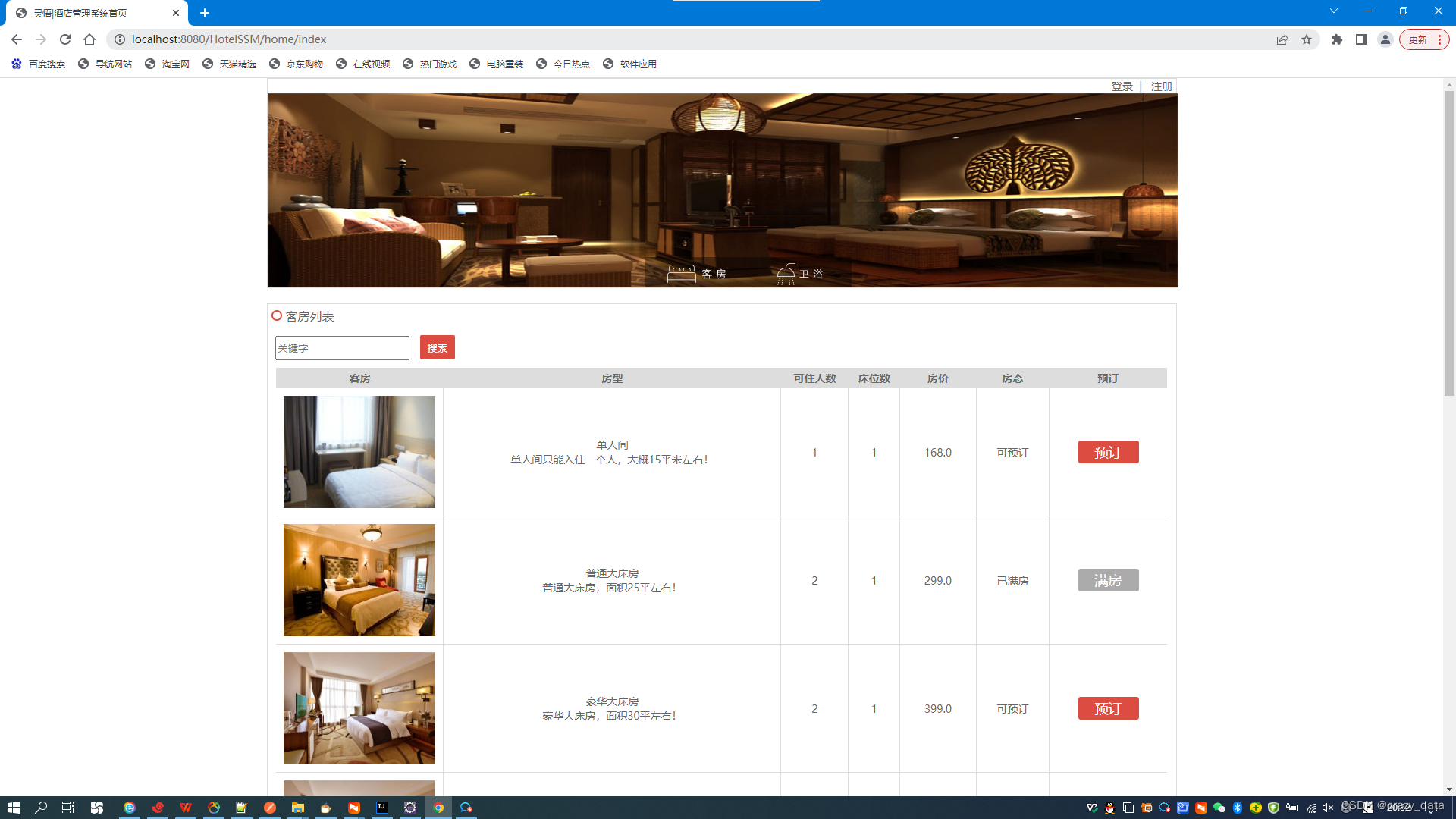The height and width of the screenshot is (819, 1456).
Task: Open the QQ penguin tray icon
Action: click(x=1109, y=808)
